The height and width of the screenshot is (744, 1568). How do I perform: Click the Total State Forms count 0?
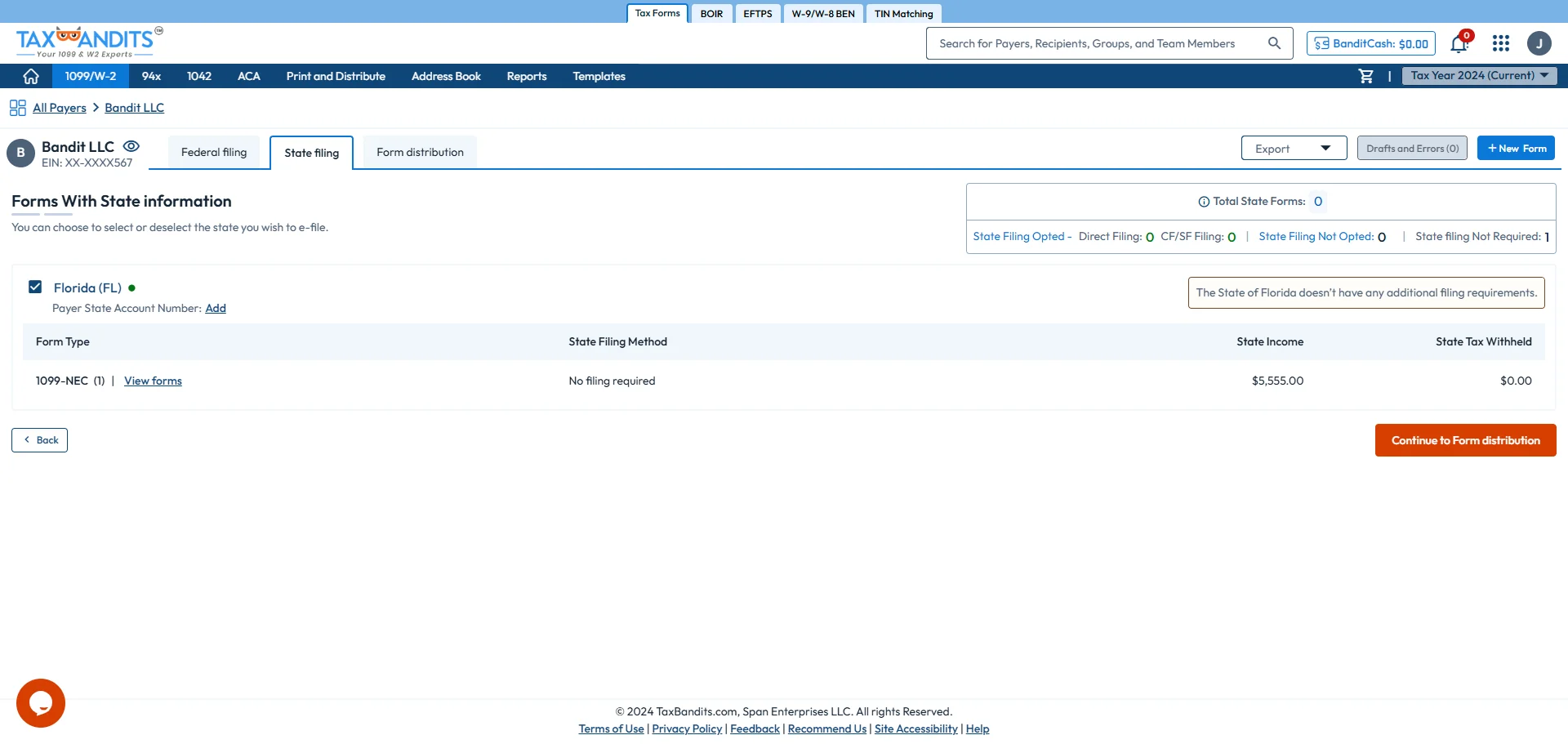1318,202
